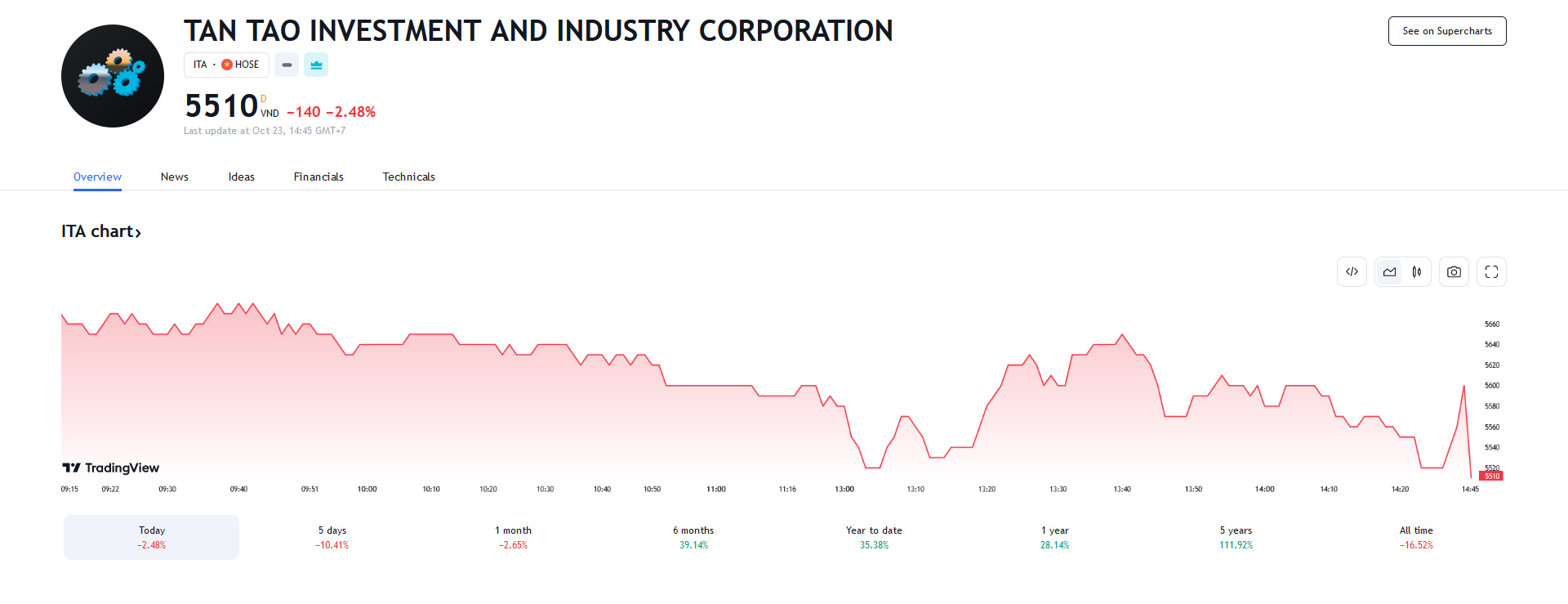1568x604 pixels.
Task: Select the 5 days range
Action: pyautogui.click(x=332, y=537)
